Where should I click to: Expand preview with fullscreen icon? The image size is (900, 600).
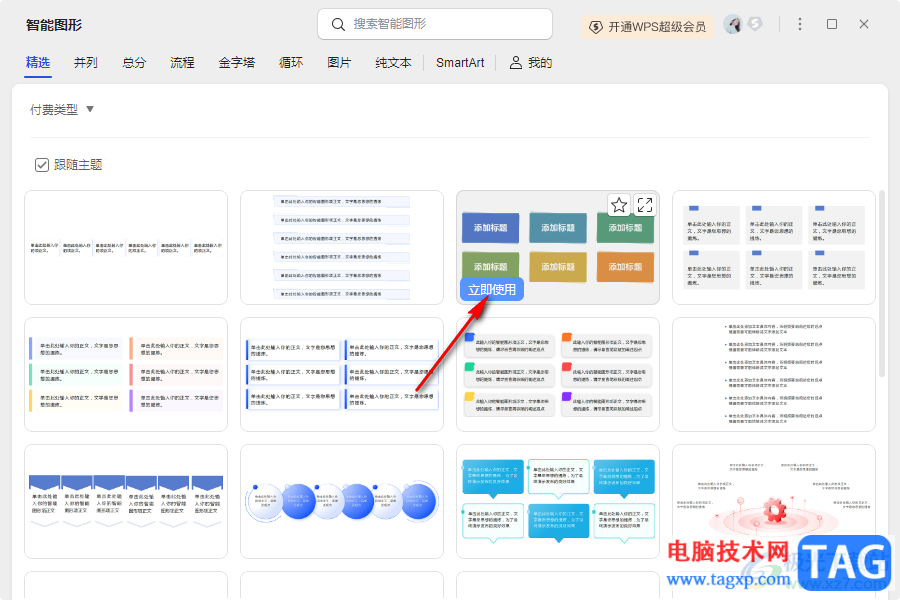tap(645, 205)
